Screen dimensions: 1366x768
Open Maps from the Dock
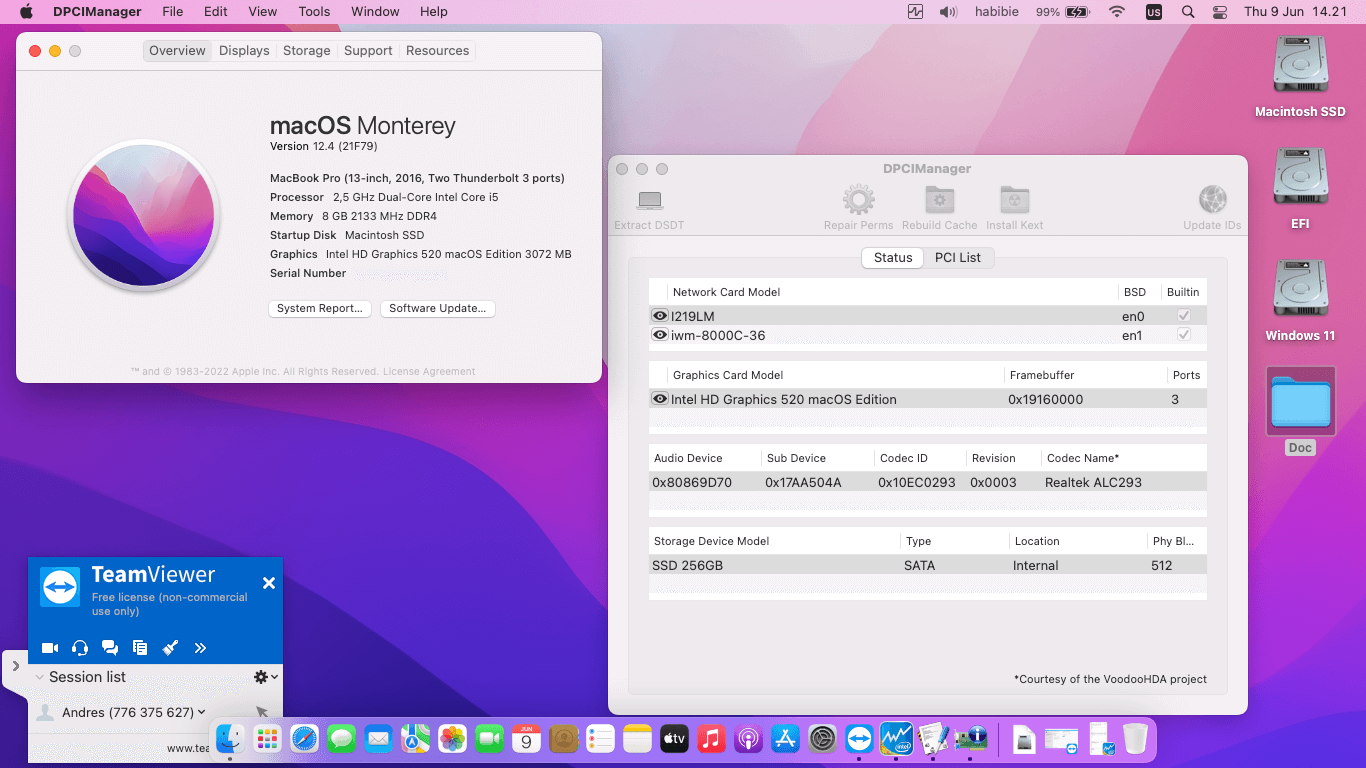(x=415, y=739)
